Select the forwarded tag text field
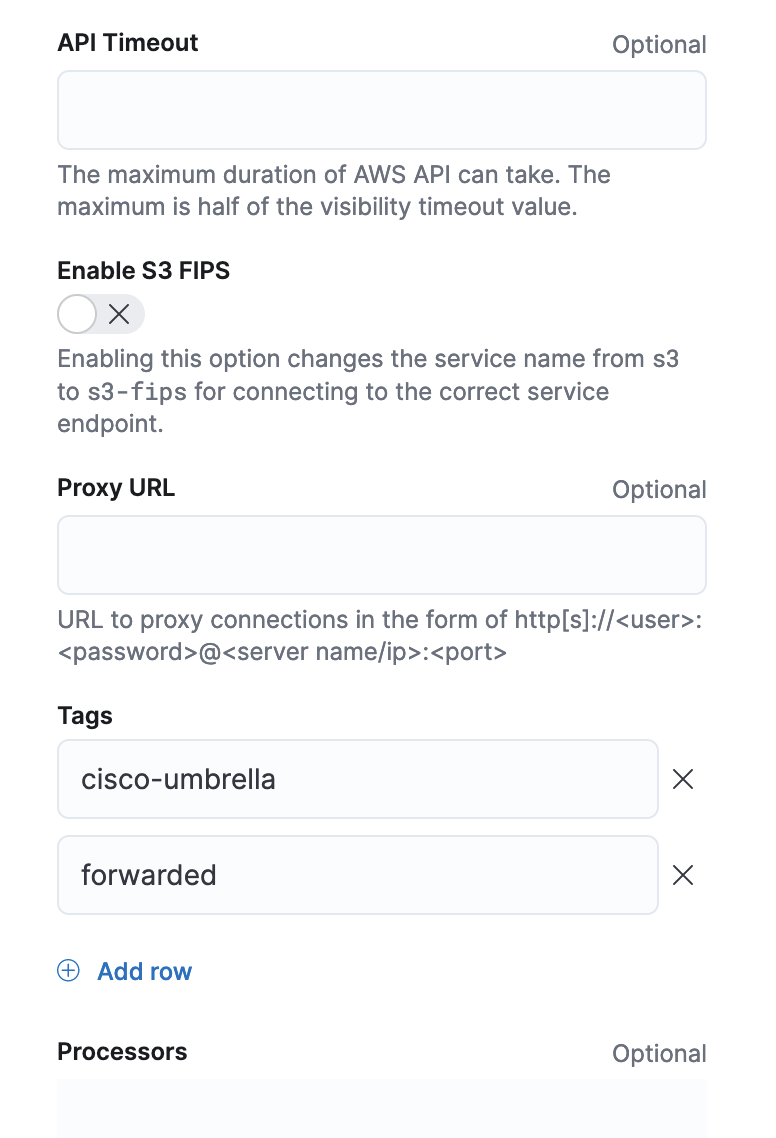The image size is (776, 1138). [357, 875]
